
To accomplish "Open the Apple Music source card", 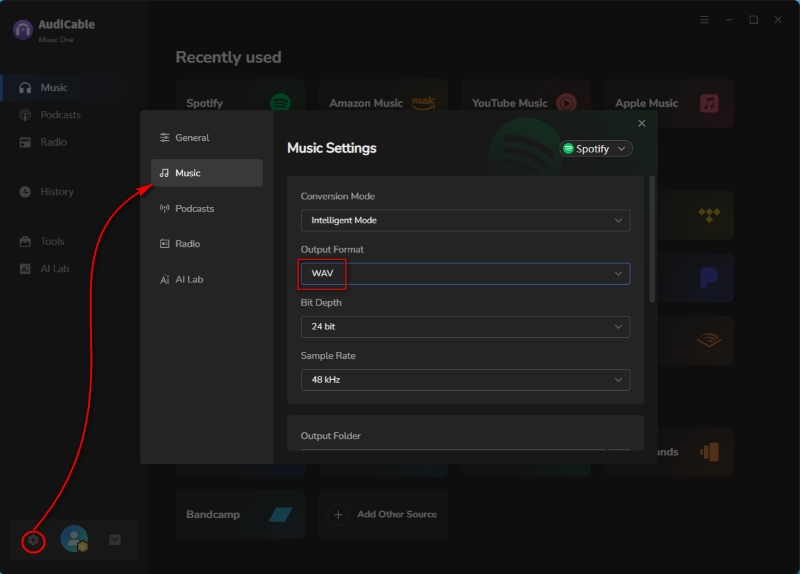I will pyautogui.click(x=669, y=103).
